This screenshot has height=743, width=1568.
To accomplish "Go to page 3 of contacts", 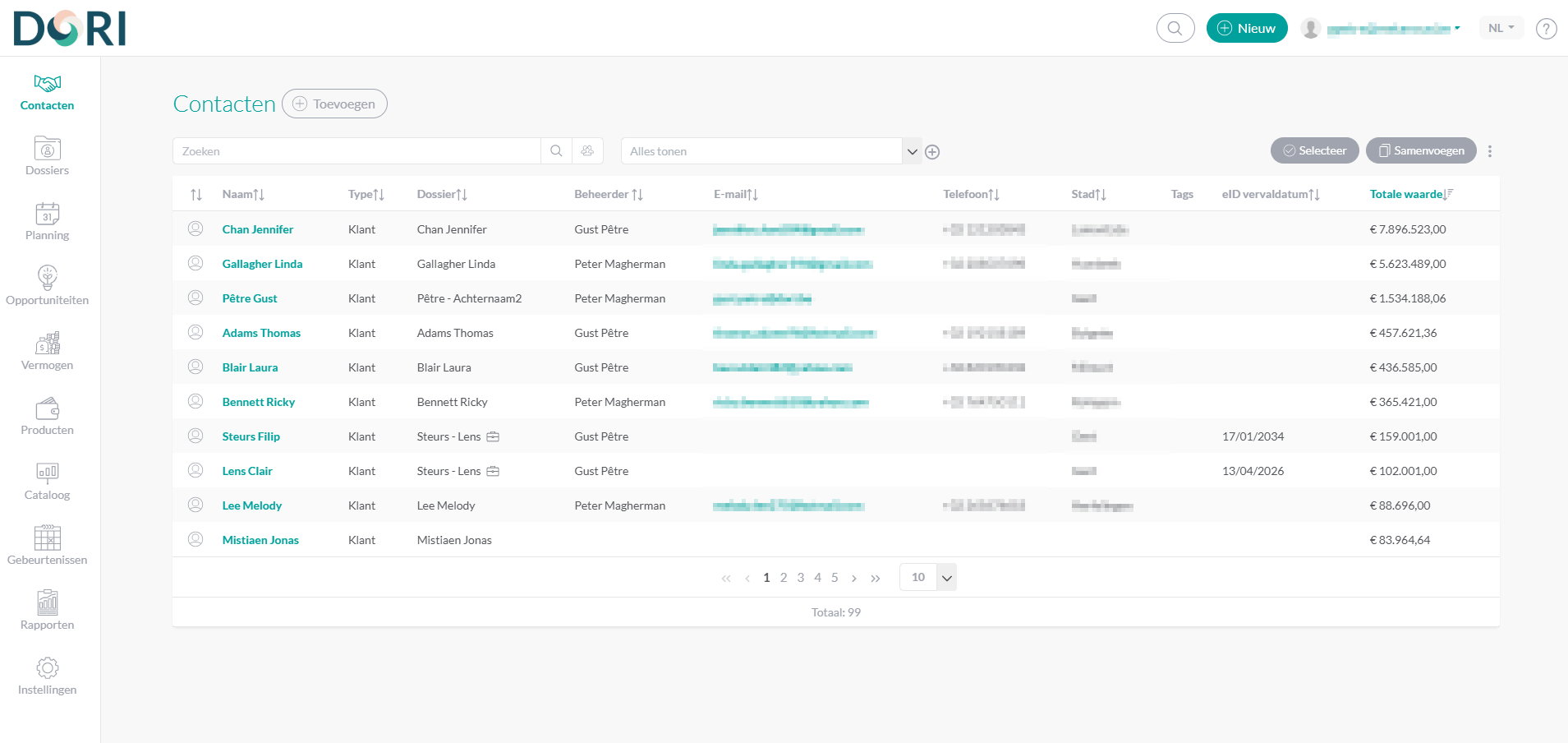I will pos(800,578).
